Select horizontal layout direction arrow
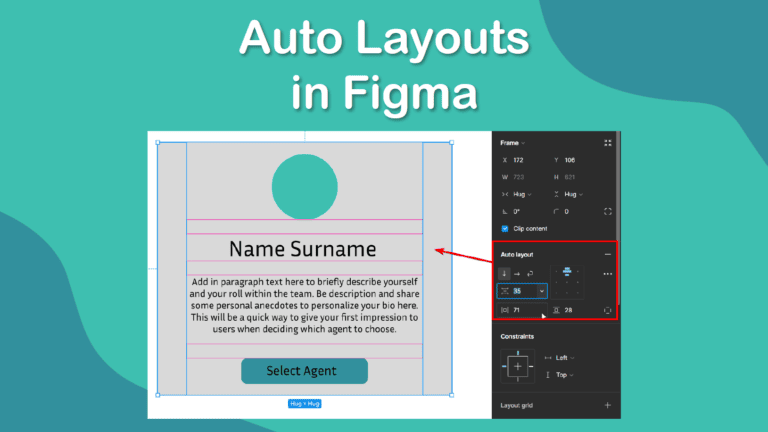The image size is (768, 432). (x=517, y=274)
